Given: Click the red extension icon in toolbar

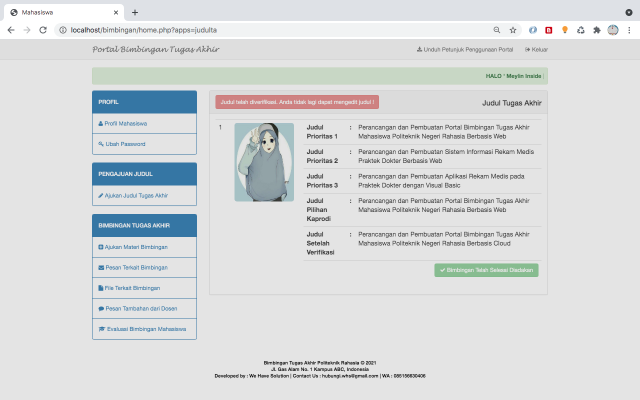Looking at the screenshot, I should 549,30.
